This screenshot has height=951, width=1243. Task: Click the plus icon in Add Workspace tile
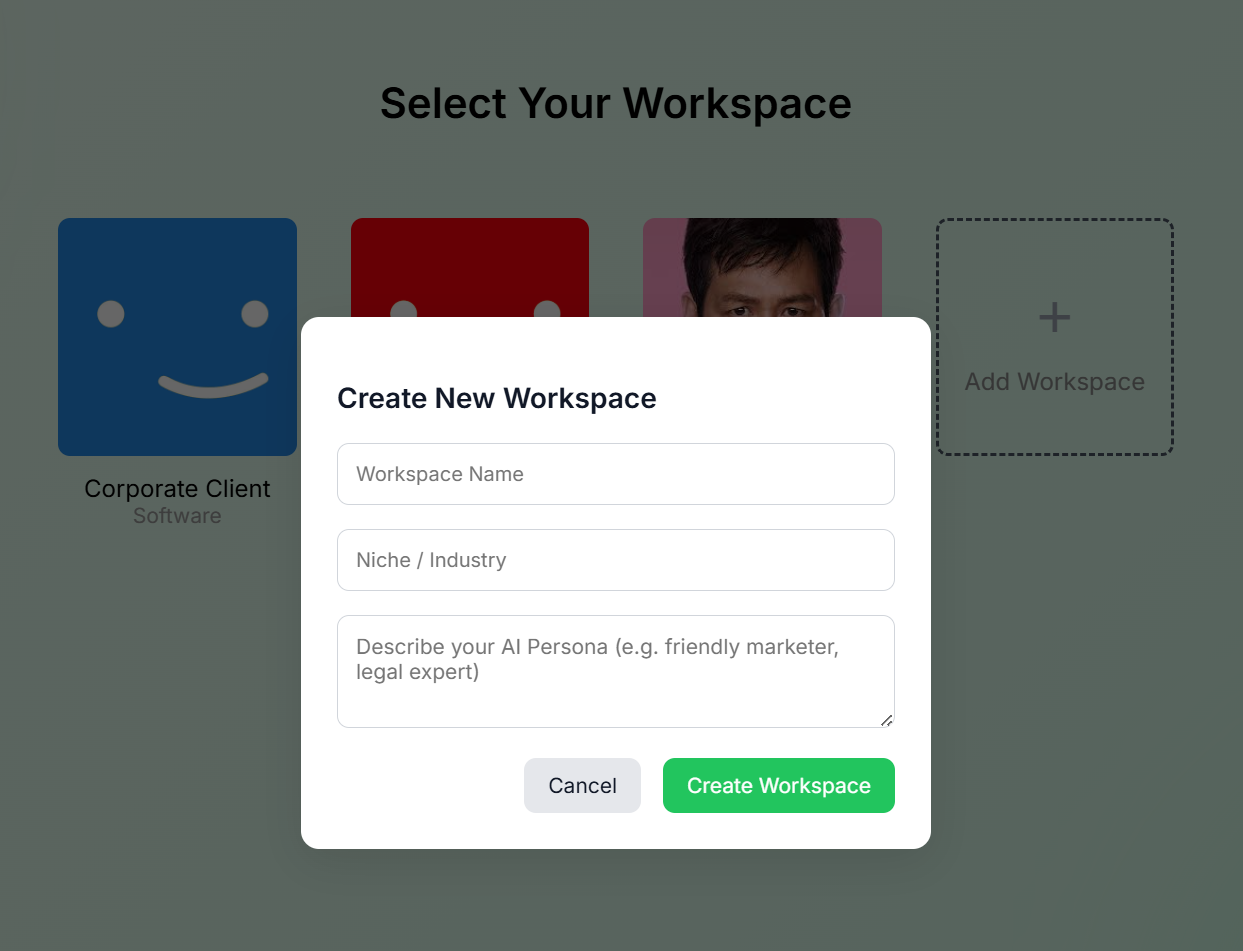tap(1054, 316)
